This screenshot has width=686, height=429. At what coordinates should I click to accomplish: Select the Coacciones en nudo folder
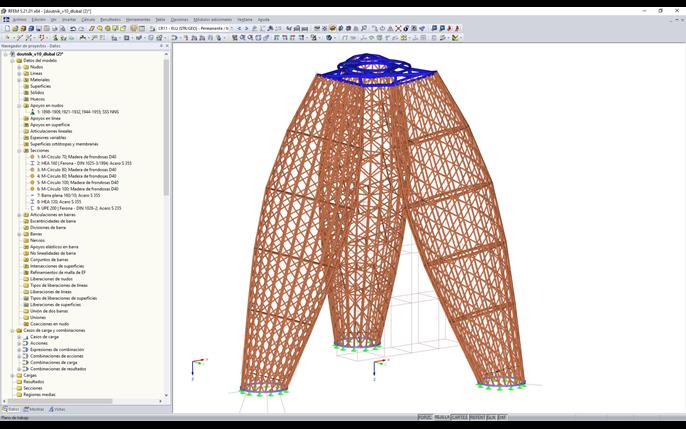(49, 324)
